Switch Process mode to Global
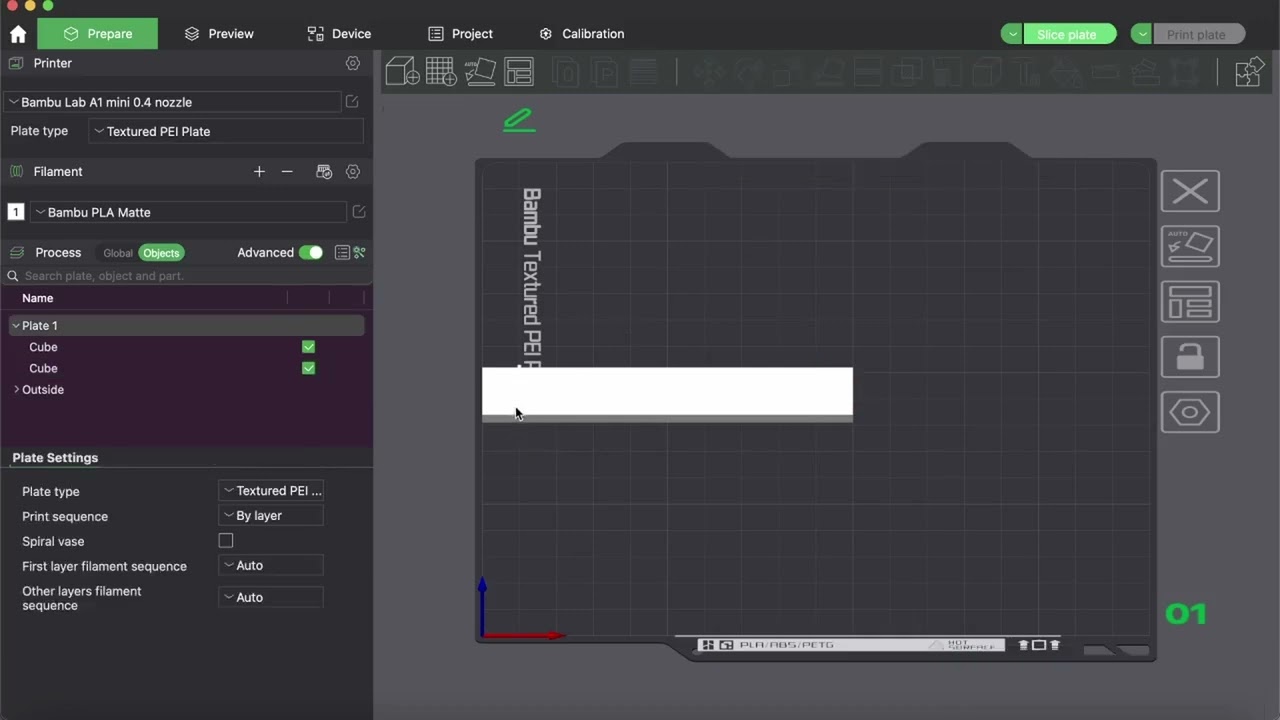1280x720 pixels. point(117,253)
